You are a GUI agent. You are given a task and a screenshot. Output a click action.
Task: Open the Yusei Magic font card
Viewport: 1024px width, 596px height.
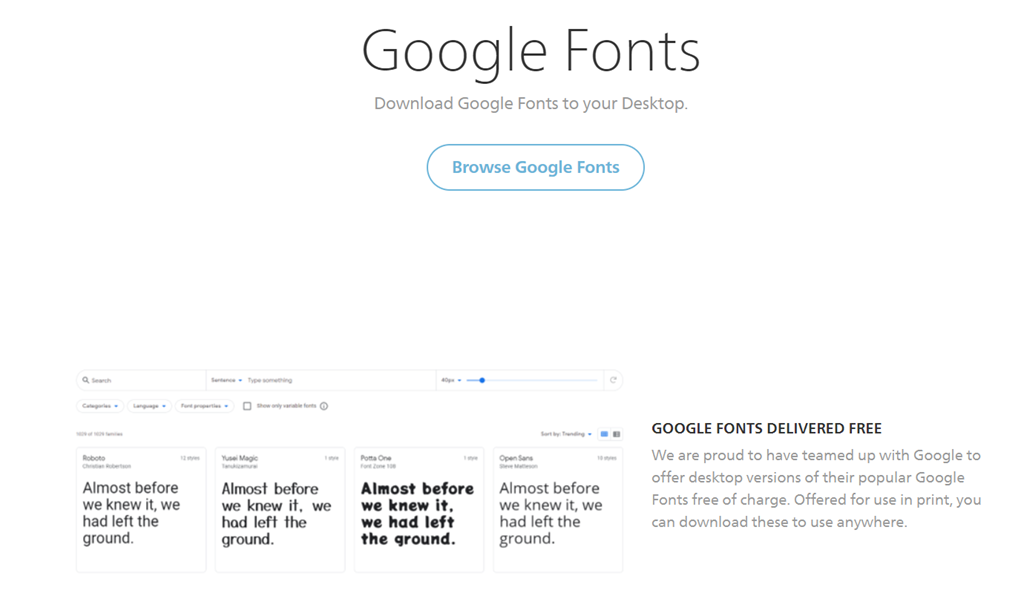280,510
